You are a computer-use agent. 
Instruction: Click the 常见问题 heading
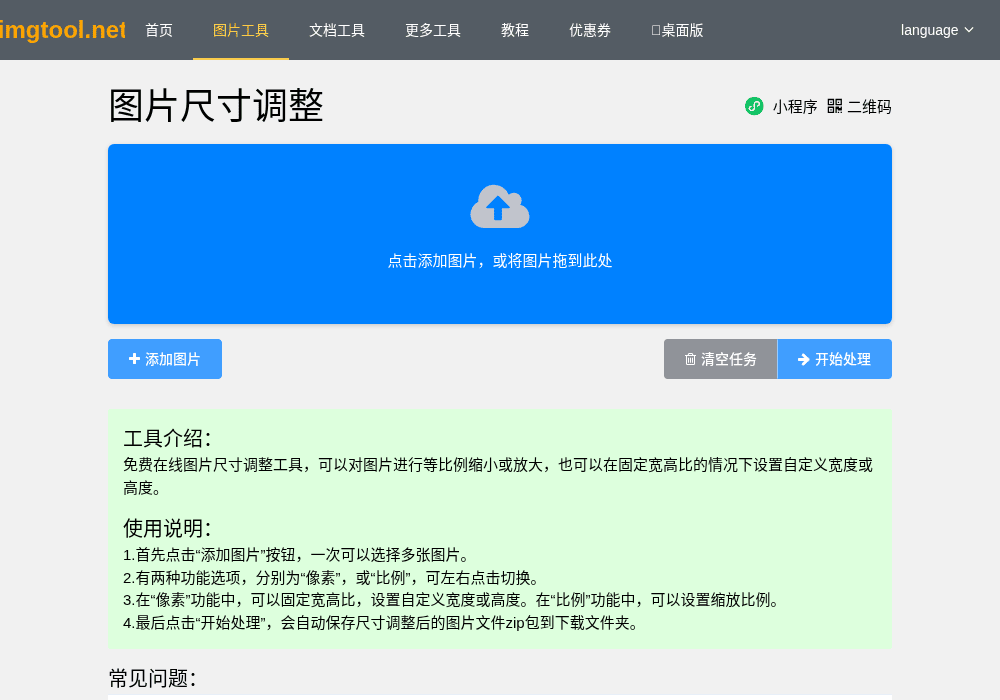point(152,678)
